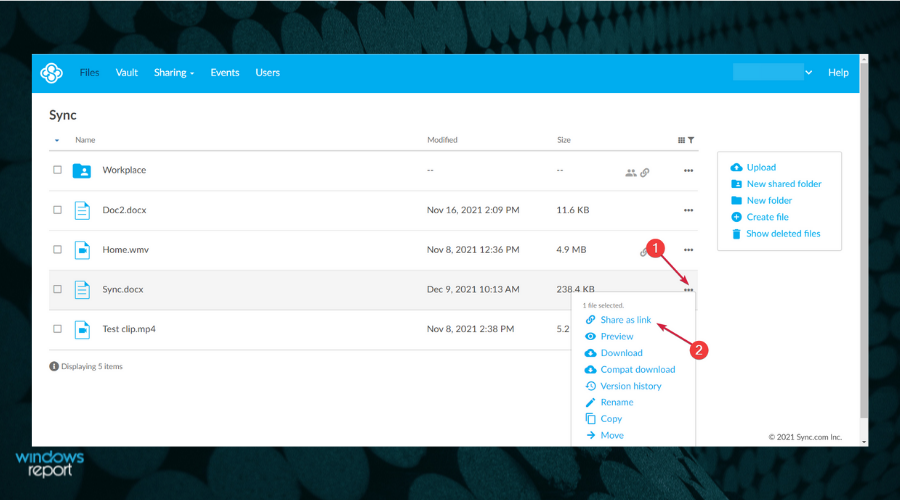This screenshot has width=900, height=500.
Task: Open the select-all dropdown arrow beside Name
Action: pos(57,140)
